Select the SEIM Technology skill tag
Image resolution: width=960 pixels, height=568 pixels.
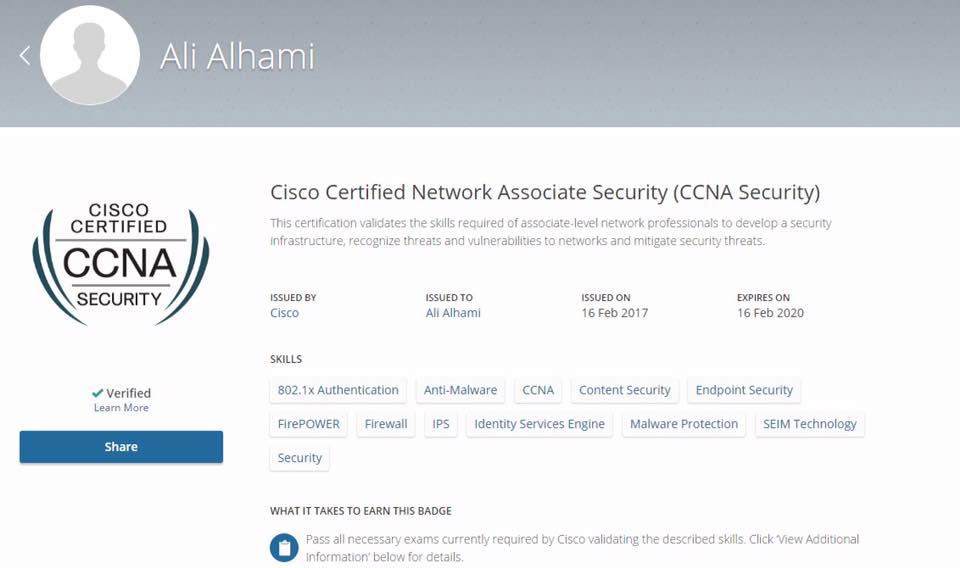[809, 424]
